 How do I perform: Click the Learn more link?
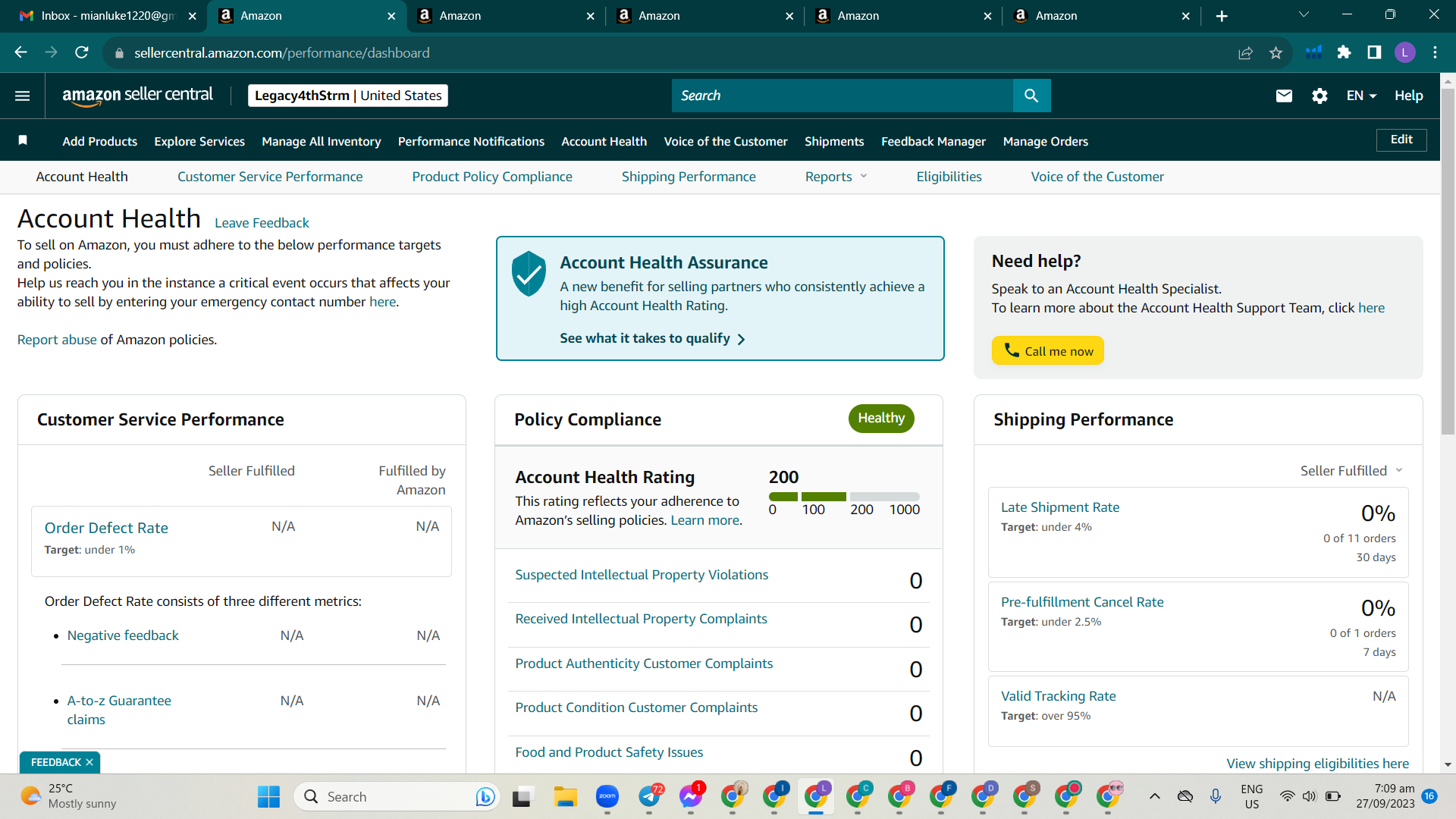click(x=704, y=520)
